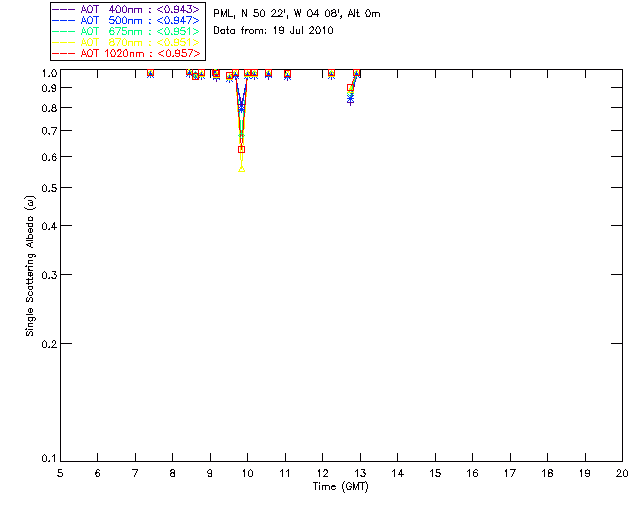Click the x-axis tick label 20
Viewport: 640px width, 512px height.
point(622,473)
